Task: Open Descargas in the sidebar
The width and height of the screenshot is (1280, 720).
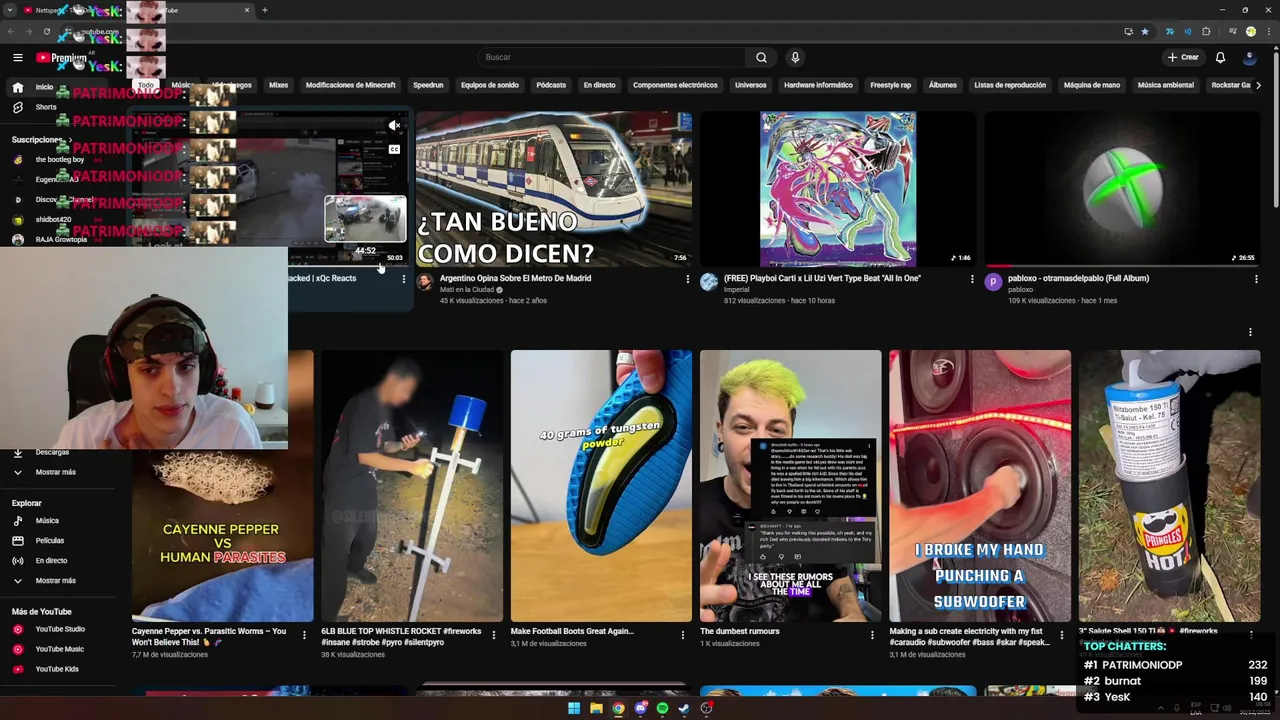Action: click(52, 452)
